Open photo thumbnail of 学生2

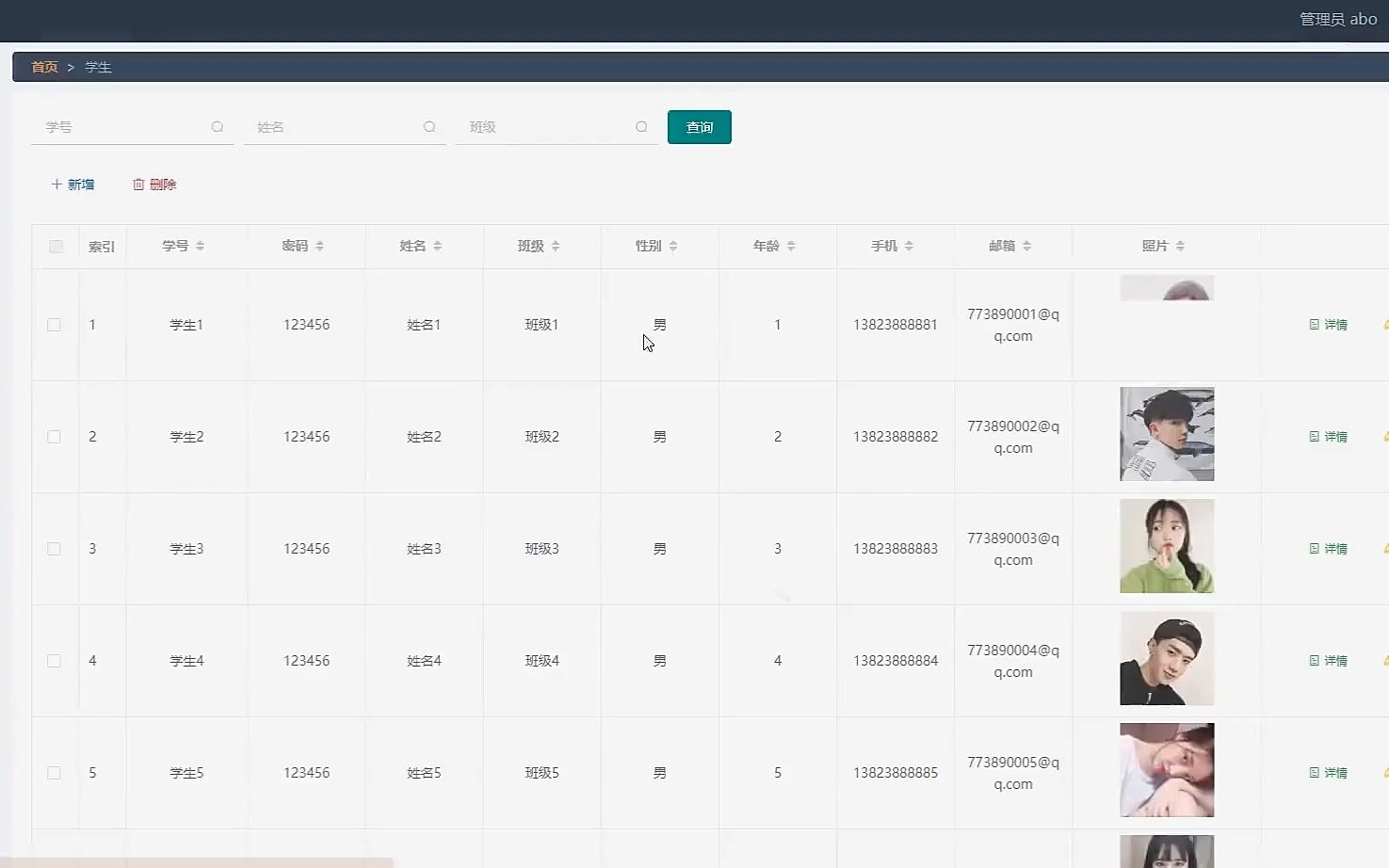click(x=1167, y=434)
